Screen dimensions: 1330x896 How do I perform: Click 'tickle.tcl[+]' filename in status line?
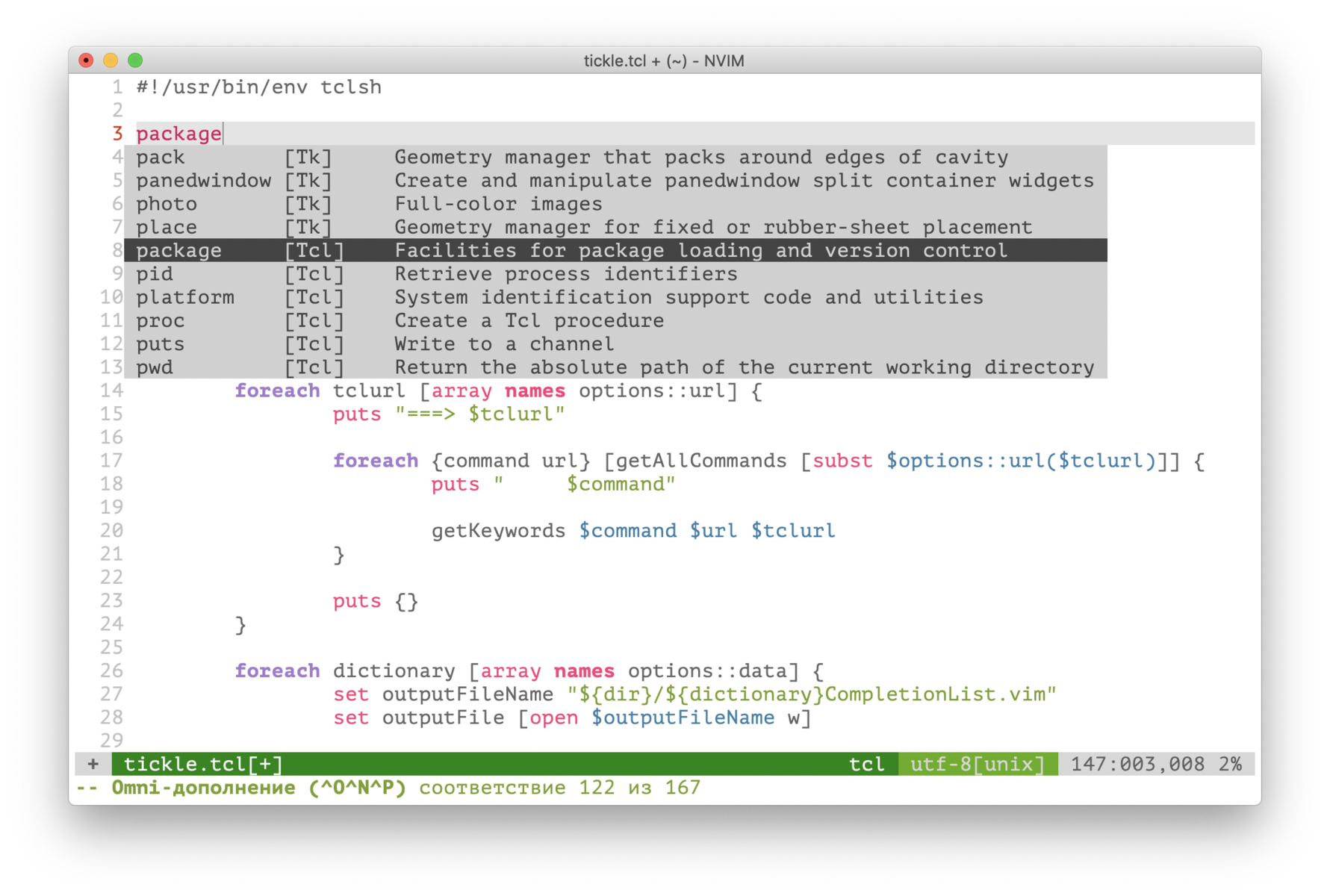(x=203, y=764)
